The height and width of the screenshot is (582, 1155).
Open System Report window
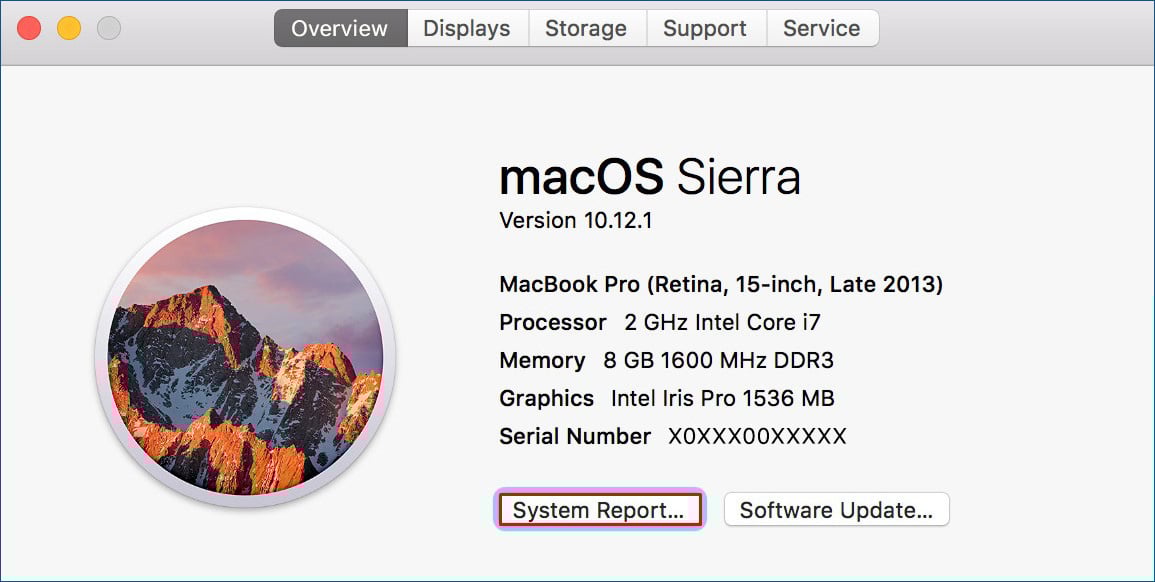[x=600, y=510]
